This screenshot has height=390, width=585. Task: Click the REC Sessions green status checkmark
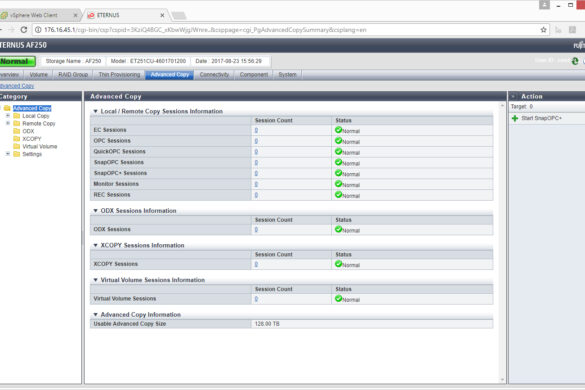pos(338,194)
